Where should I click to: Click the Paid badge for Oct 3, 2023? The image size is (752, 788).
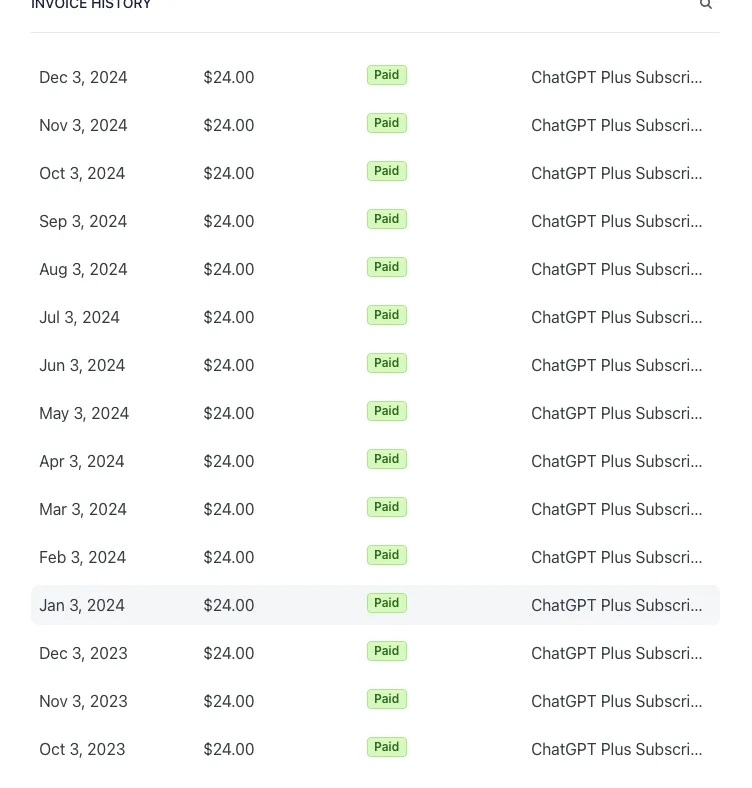click(387, 747)
